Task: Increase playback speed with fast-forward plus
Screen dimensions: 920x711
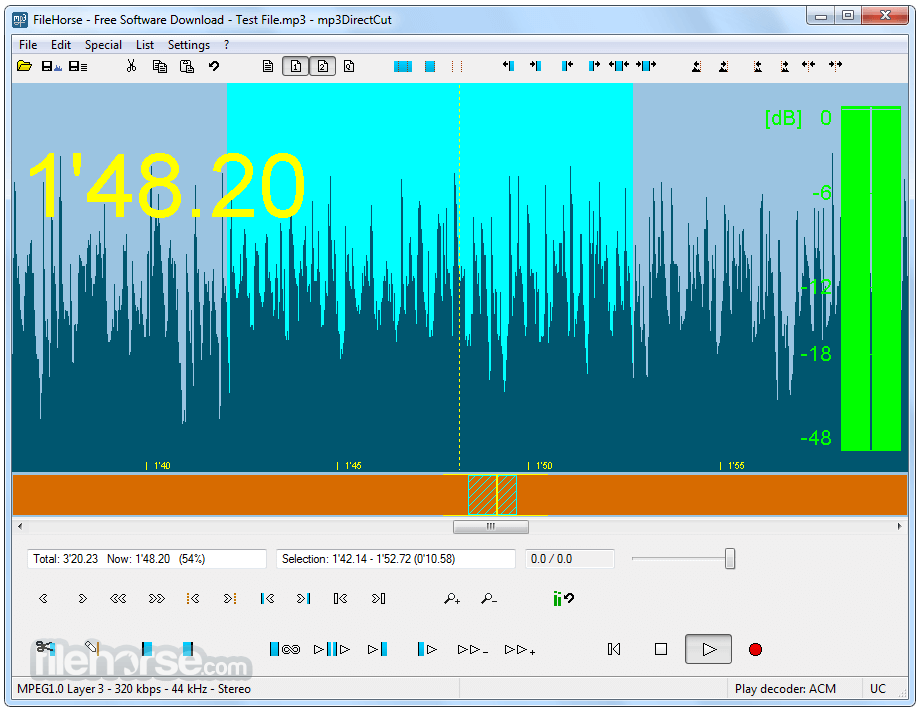Action: (520, 650)
